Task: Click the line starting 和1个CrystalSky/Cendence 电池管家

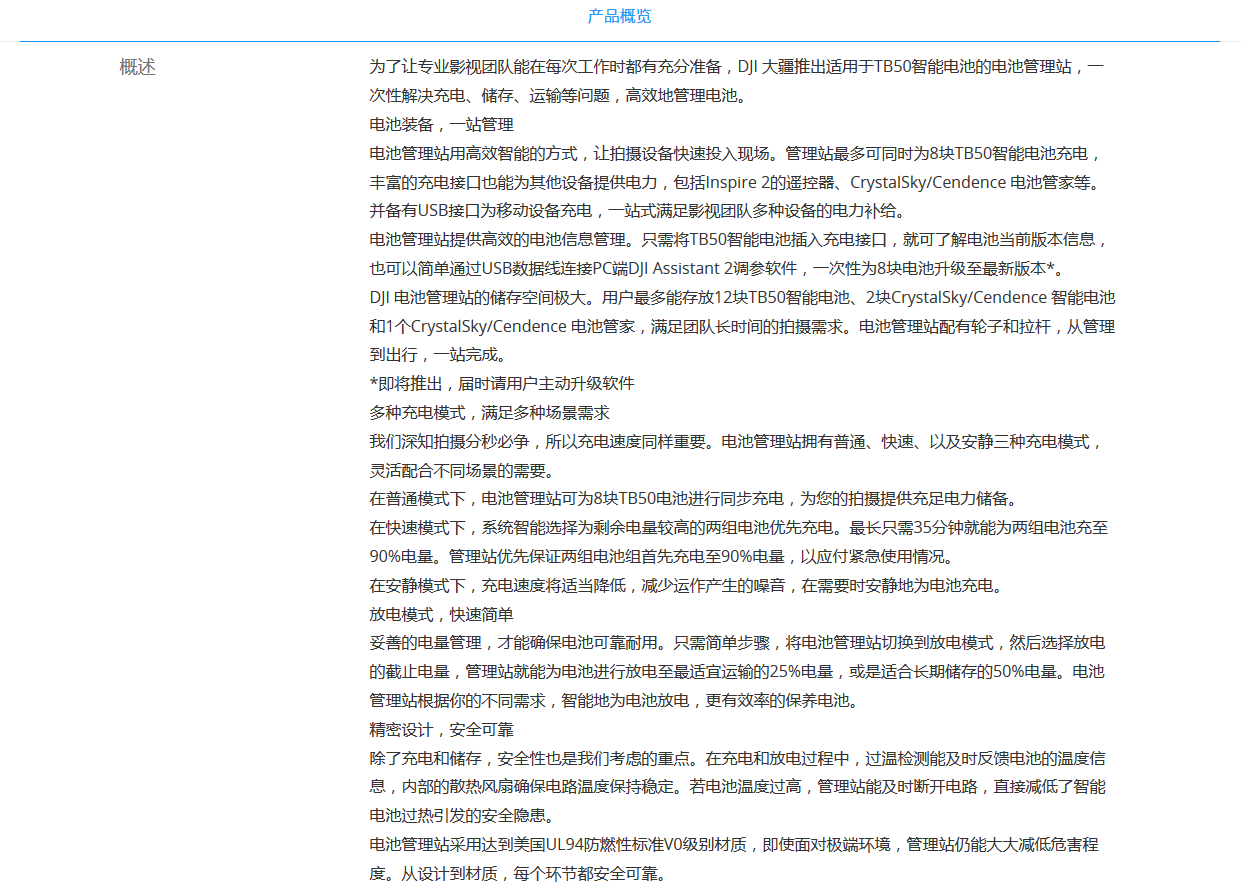Action: click(742, 326)
